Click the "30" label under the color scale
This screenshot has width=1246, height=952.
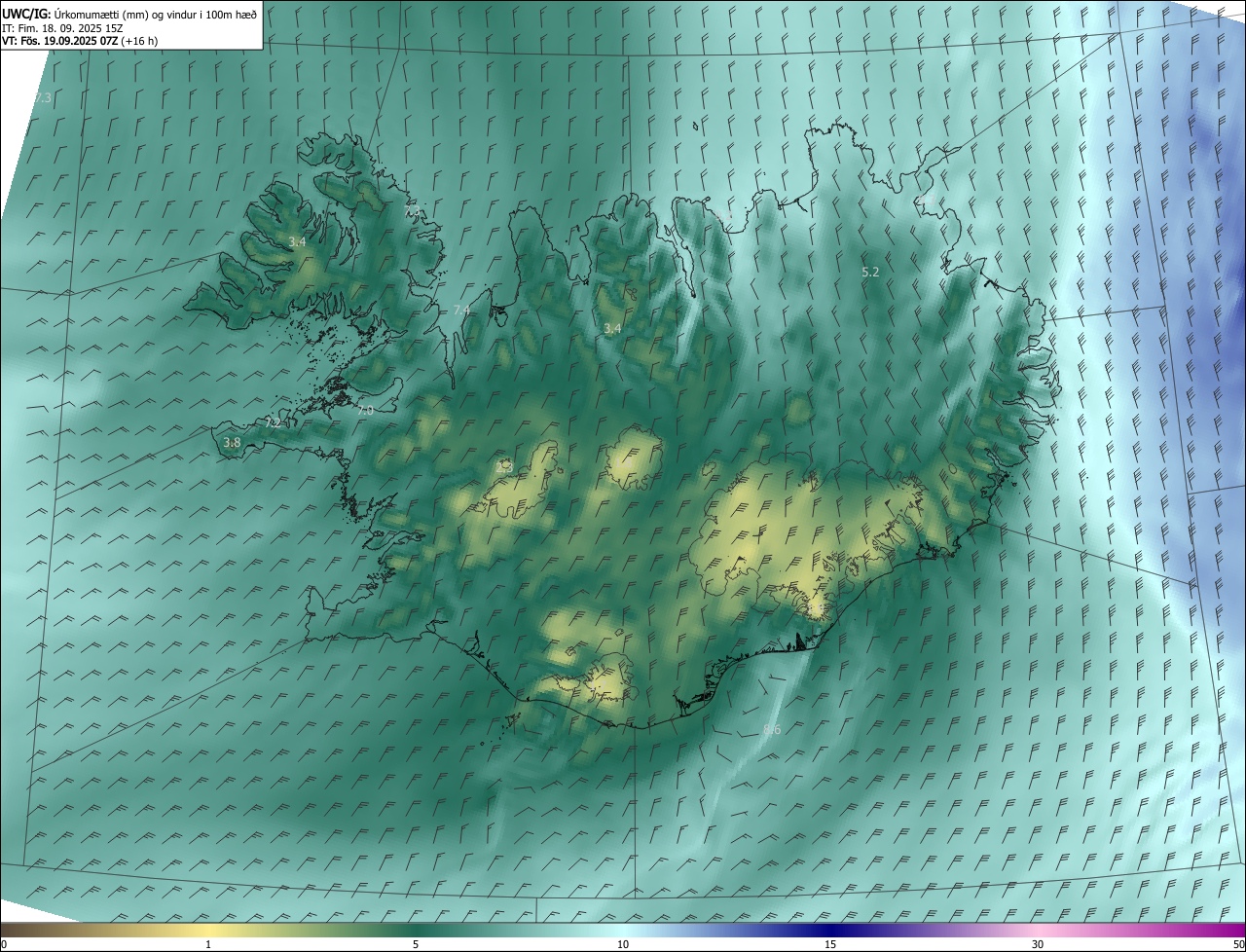tap(1038, 944)
